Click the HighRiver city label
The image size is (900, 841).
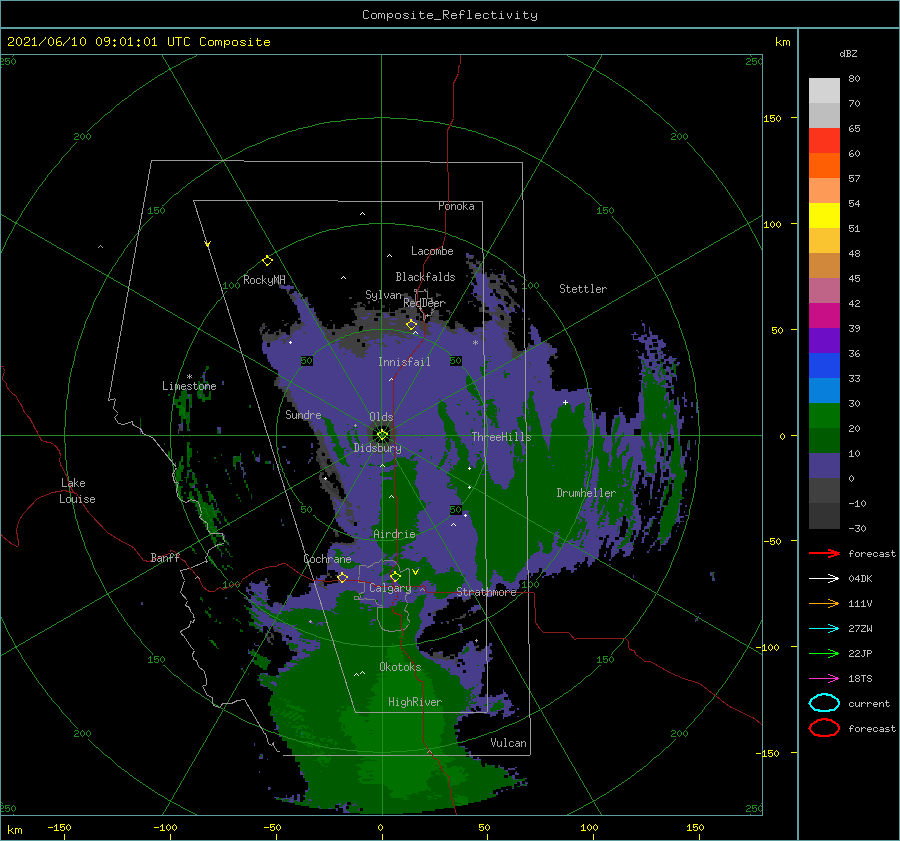[415, 702]
